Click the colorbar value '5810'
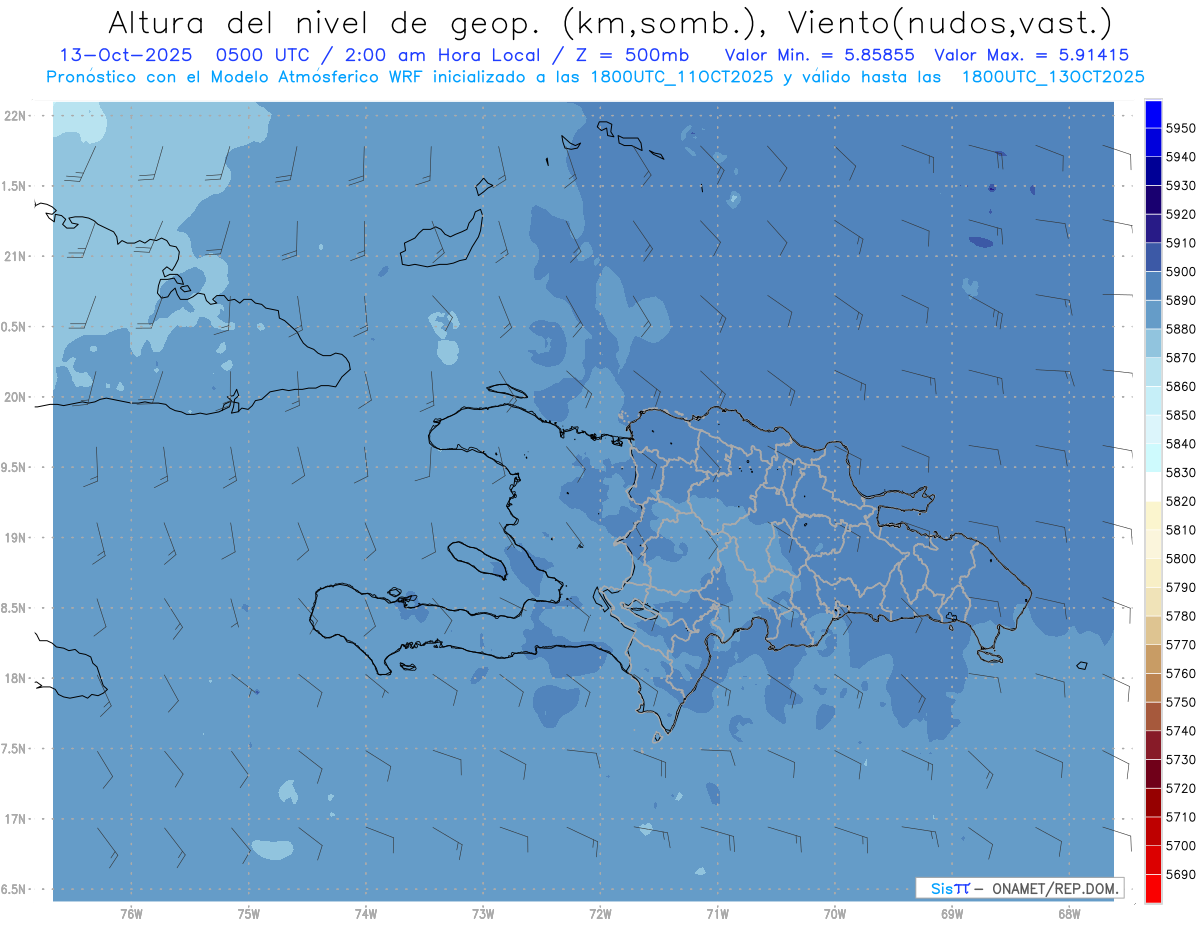The width and height of the screenshot is (1200, 927). [x=1181, y=530]
